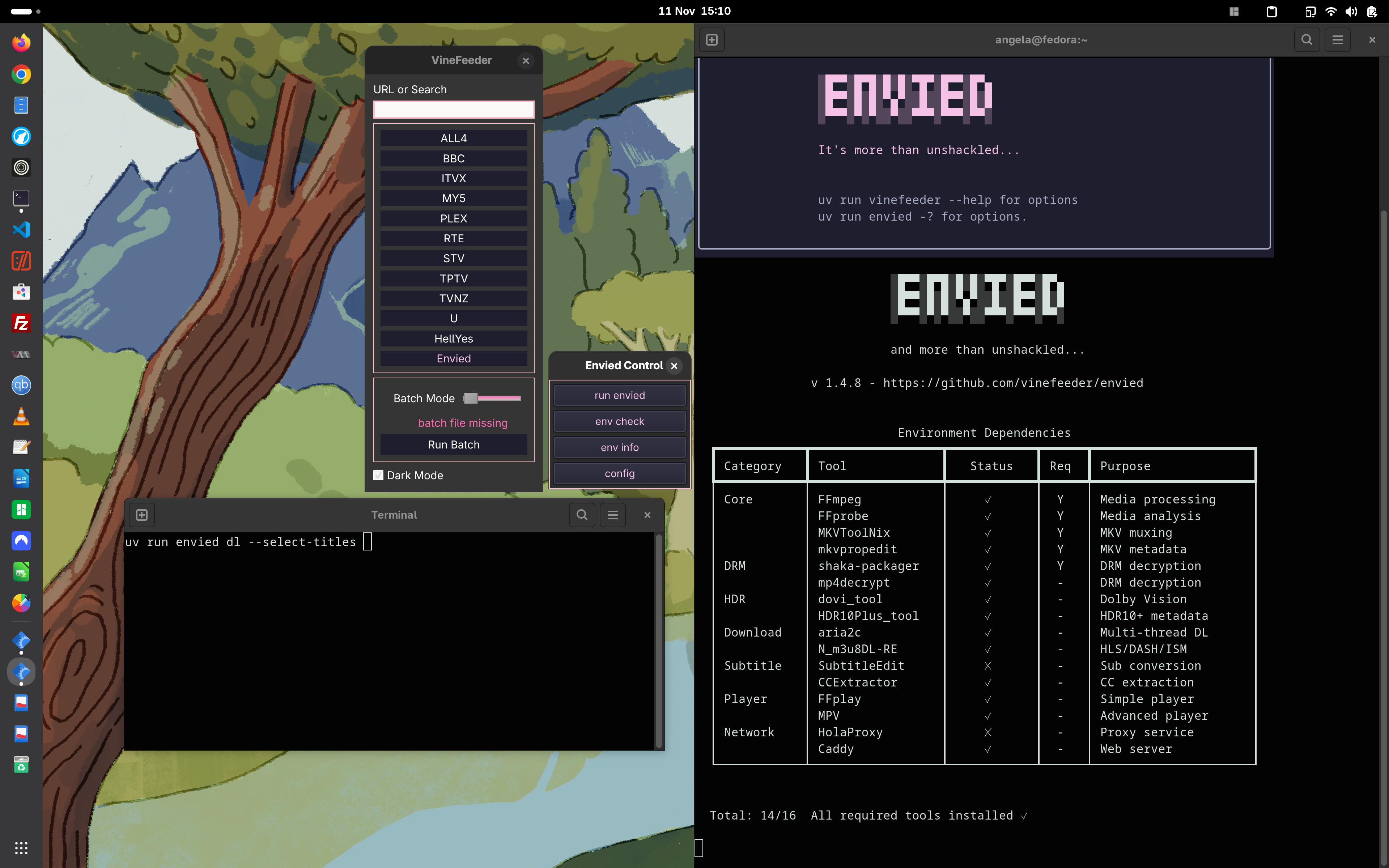Select the BBC service entry
Viewport: 1389px width, 868px height.
click(454, 158)
